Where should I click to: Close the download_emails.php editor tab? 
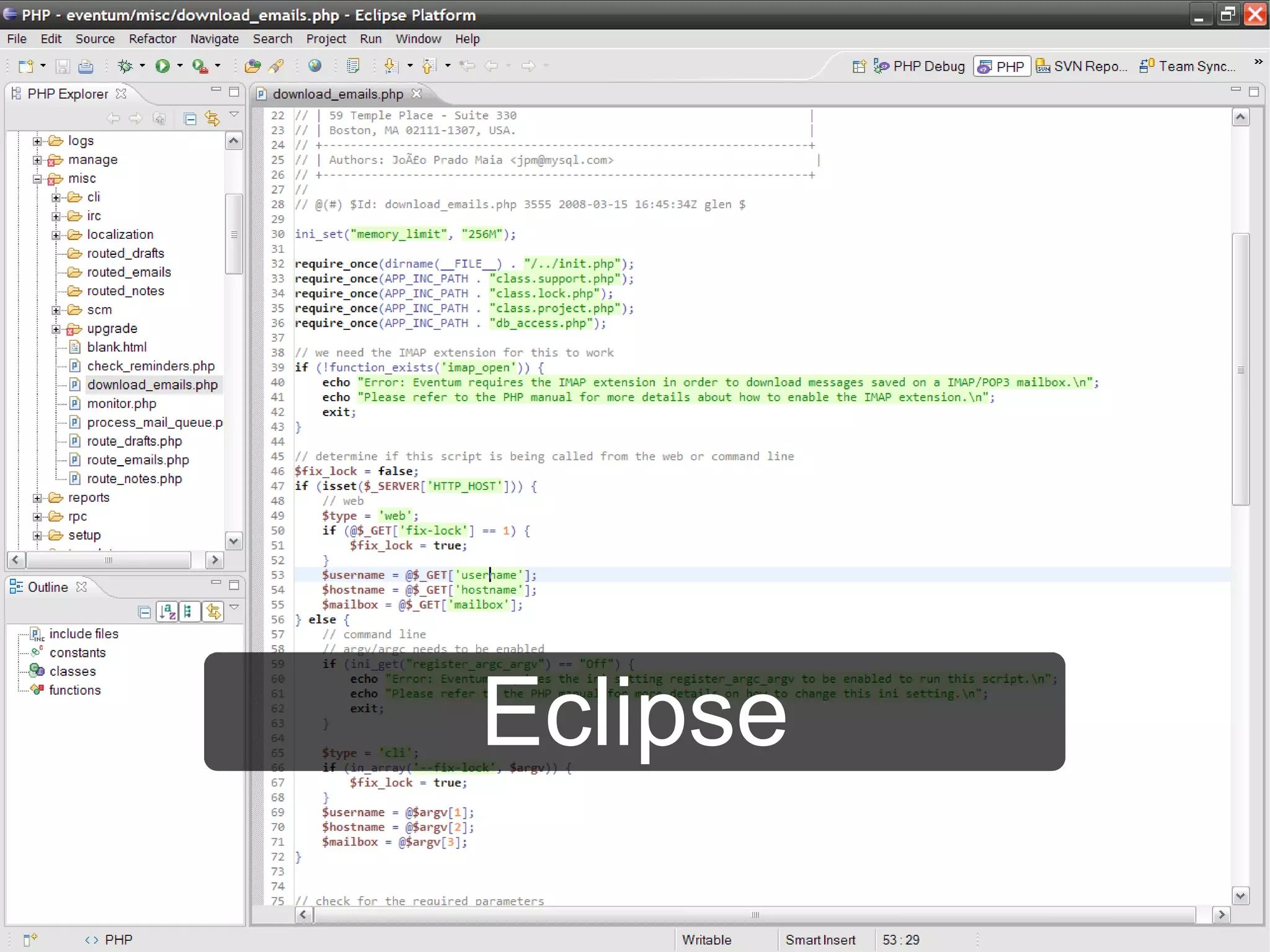pyautogui.click(x=417, y=93)
